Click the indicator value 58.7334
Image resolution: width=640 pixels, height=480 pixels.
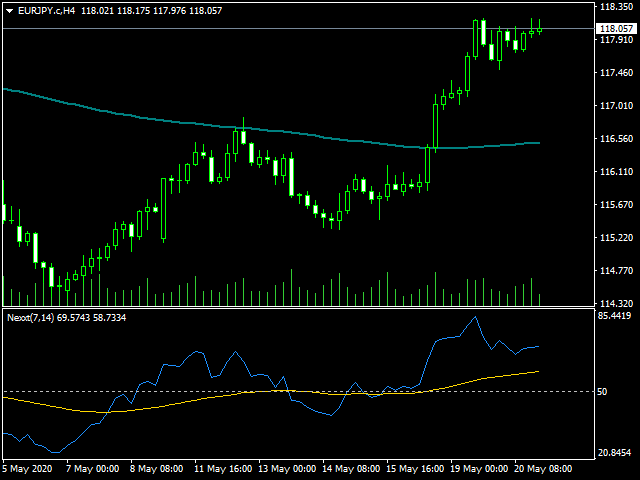[x=109, y=318]
